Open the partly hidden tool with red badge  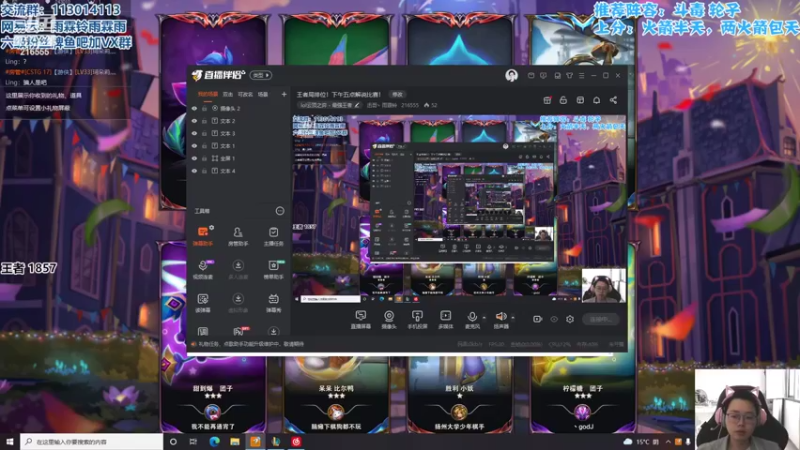point(238,331)
